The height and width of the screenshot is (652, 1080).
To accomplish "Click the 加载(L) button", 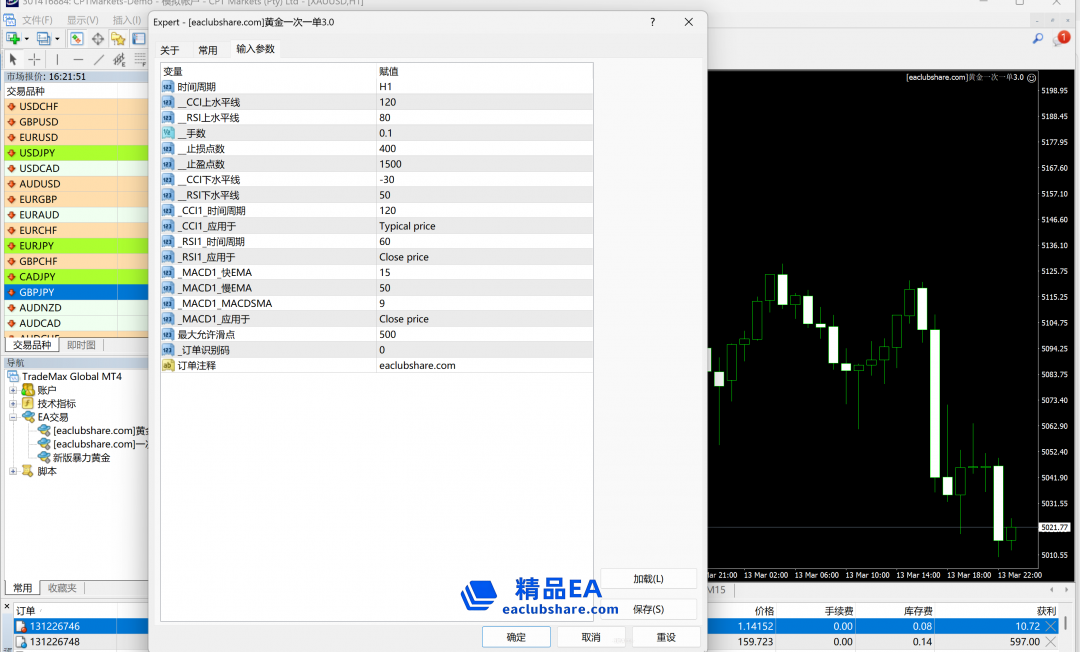I will (648, 579).
